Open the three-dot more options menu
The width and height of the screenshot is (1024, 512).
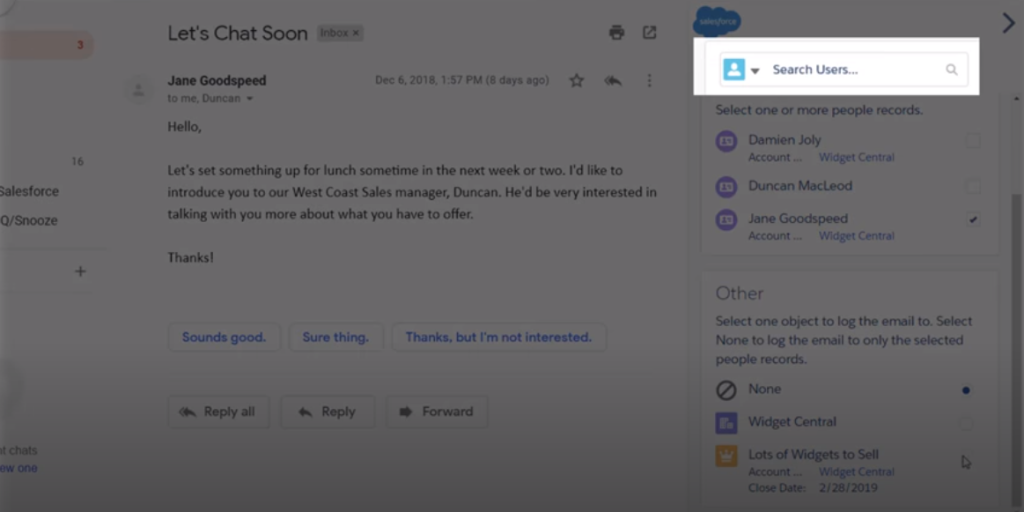(x=649, y=81)
